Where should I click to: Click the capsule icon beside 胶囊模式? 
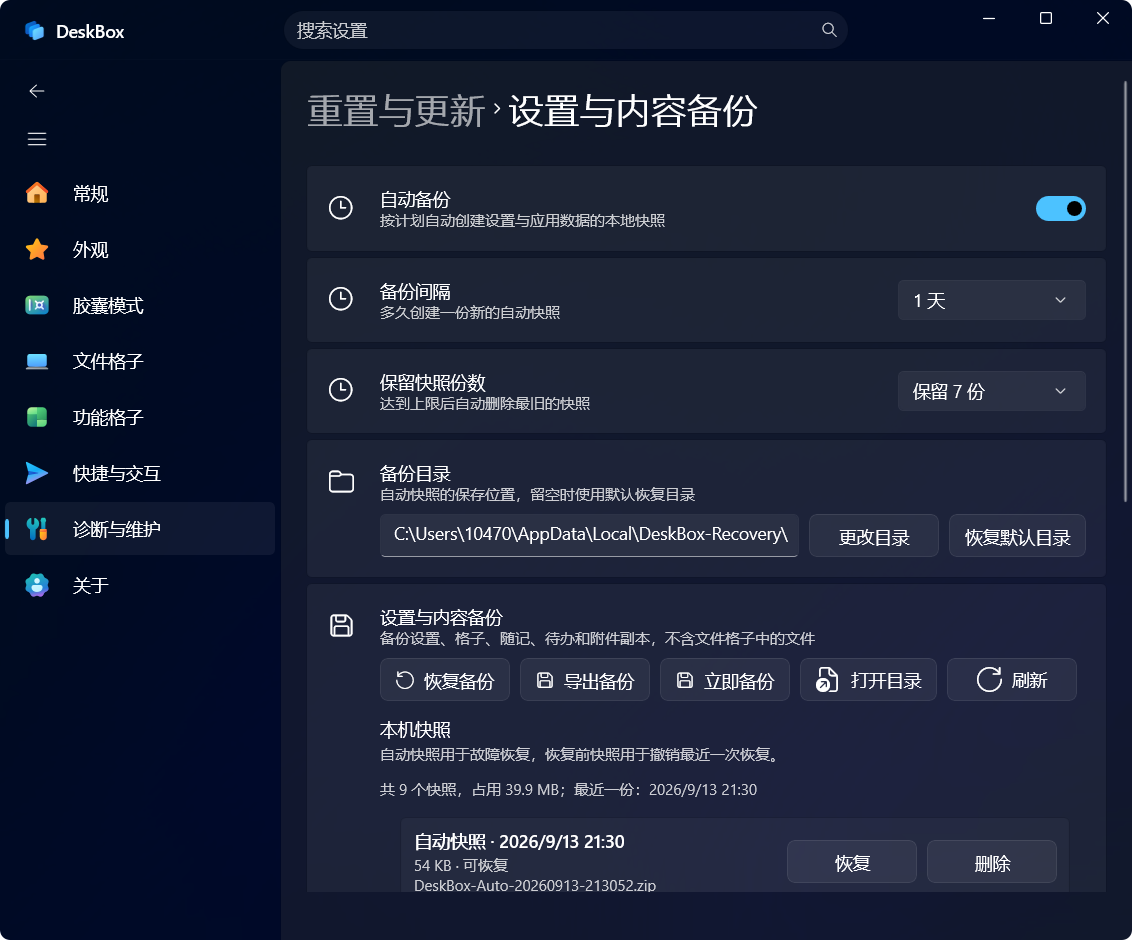click(37, 305)
